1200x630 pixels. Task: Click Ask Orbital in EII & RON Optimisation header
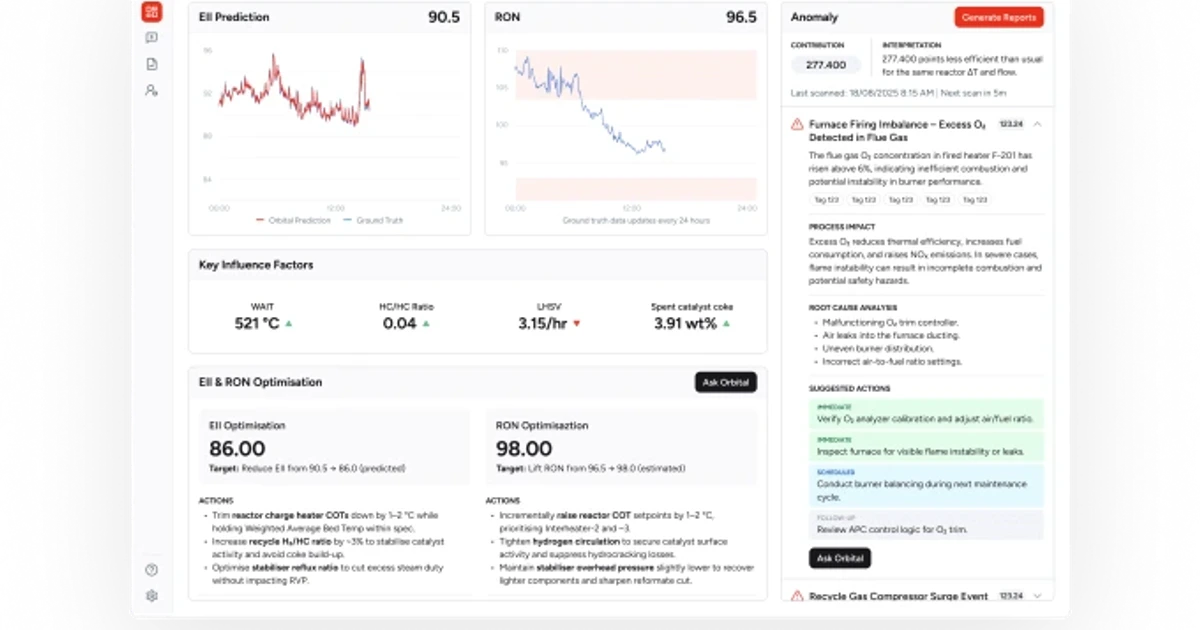(725, 382)
